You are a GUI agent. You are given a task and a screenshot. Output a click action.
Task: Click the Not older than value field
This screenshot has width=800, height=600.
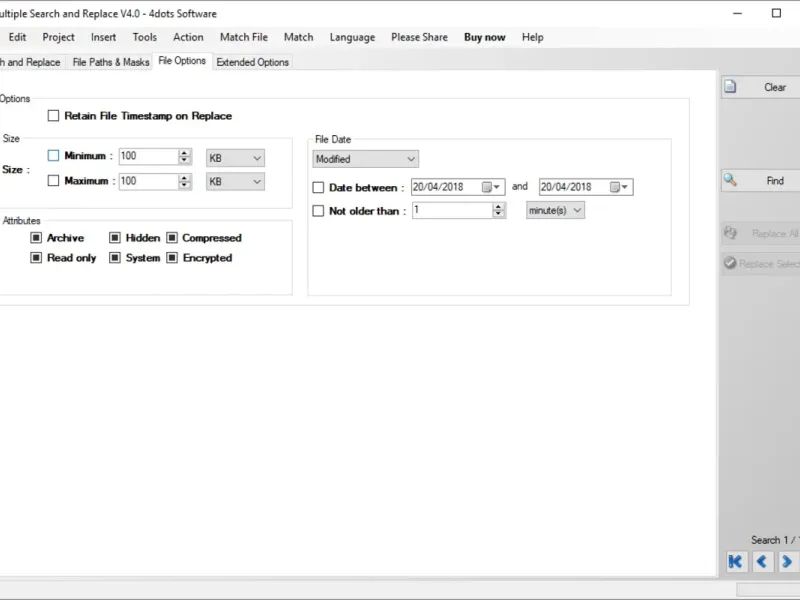(x=453, y=210)
